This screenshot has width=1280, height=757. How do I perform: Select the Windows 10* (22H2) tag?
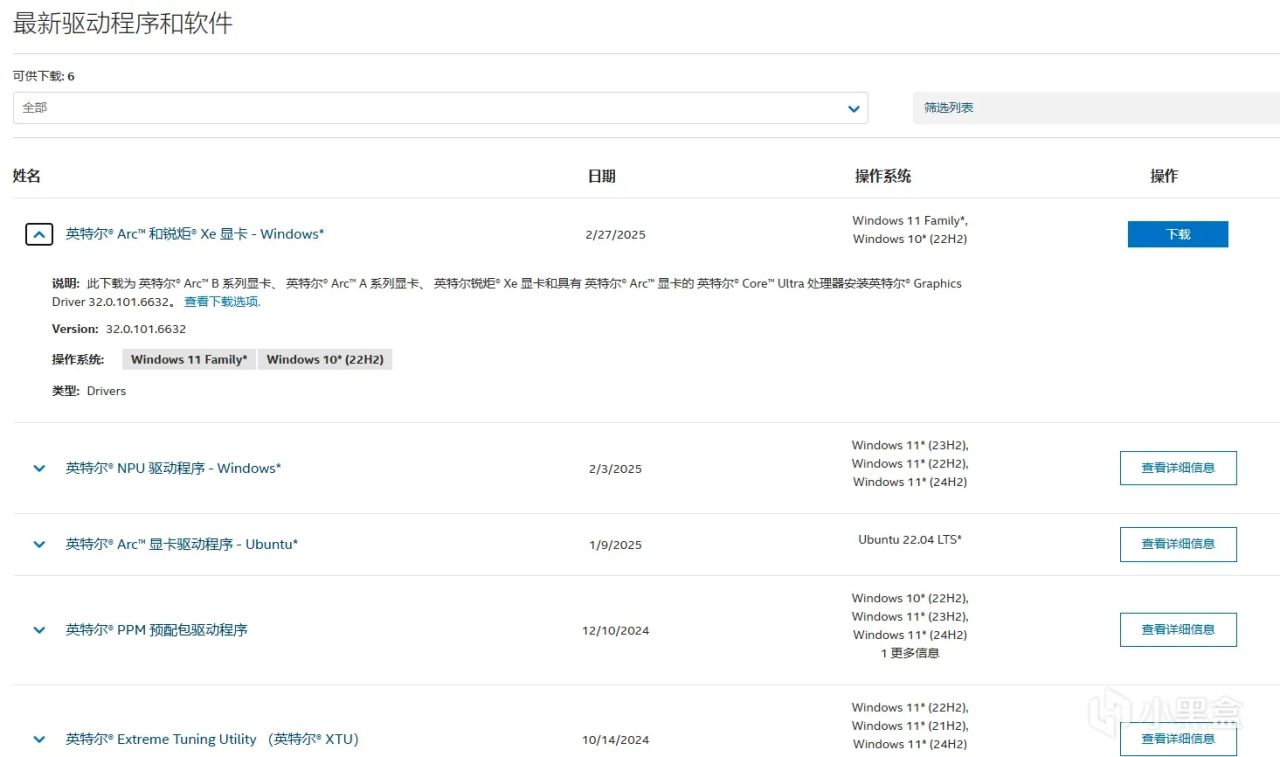pos(325,360)
